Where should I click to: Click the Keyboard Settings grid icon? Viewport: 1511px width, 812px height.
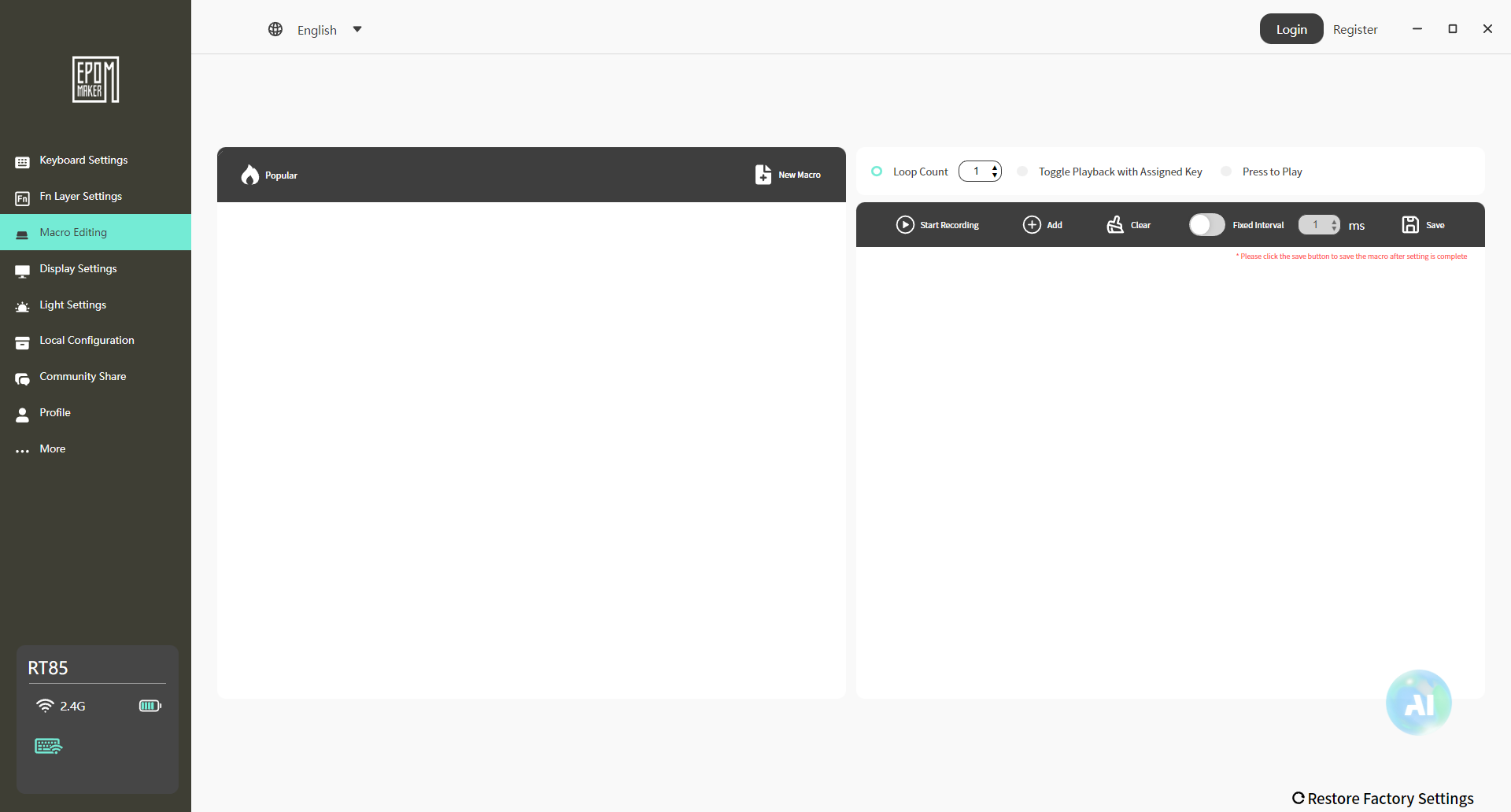coord(23,161)
